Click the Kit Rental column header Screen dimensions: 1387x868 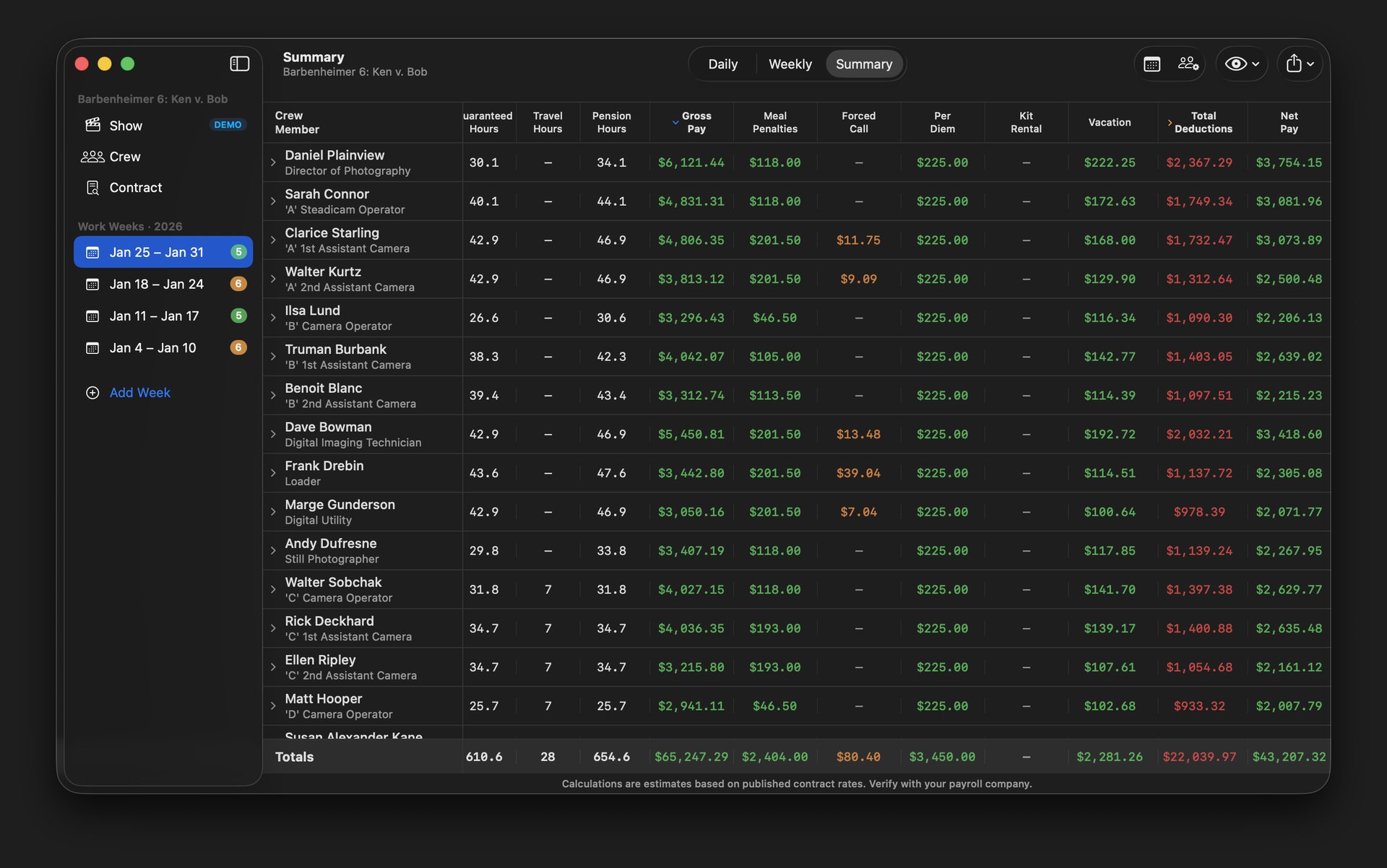click(1026, 122)
